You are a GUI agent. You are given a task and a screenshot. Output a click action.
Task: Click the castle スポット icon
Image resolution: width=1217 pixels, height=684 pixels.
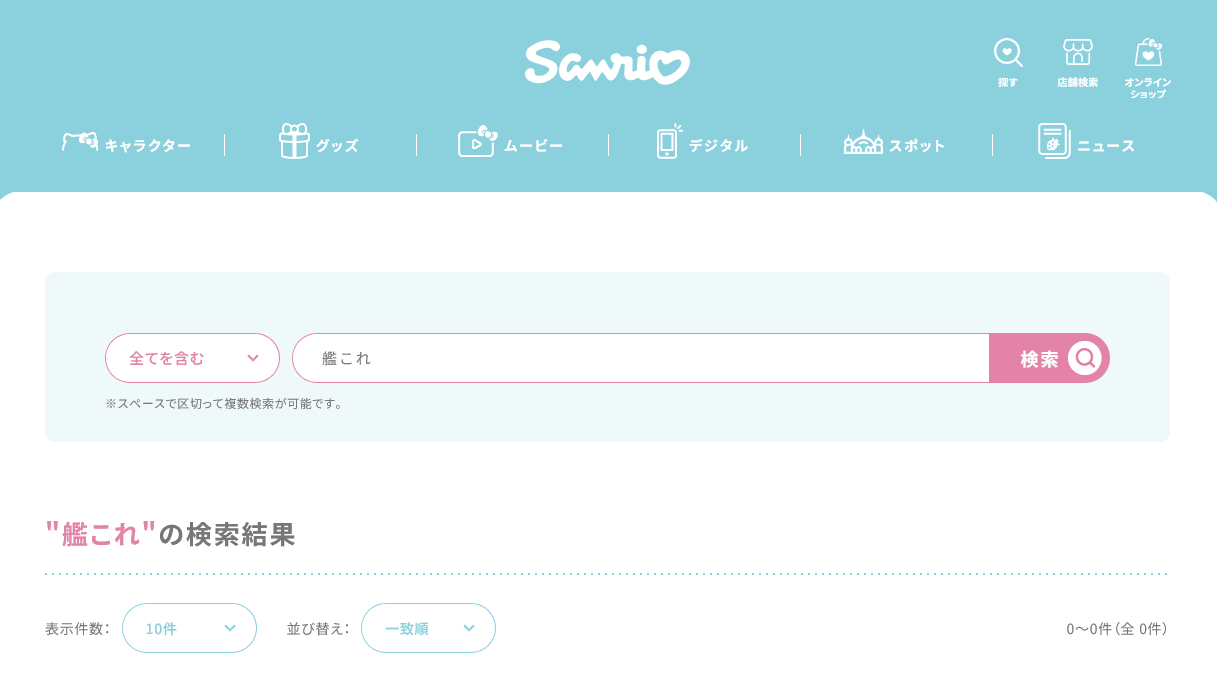pyautogui.click(x=863, y=142)
